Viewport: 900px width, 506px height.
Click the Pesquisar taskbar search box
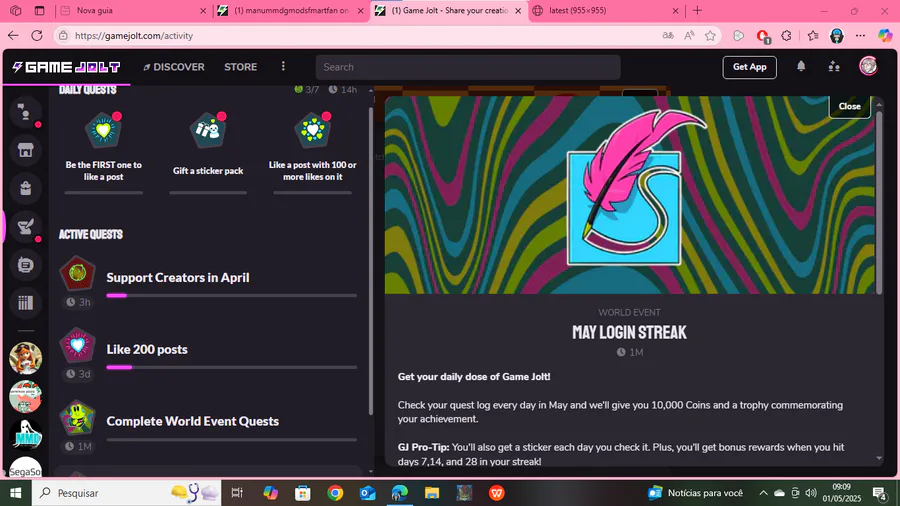(127, 493)
